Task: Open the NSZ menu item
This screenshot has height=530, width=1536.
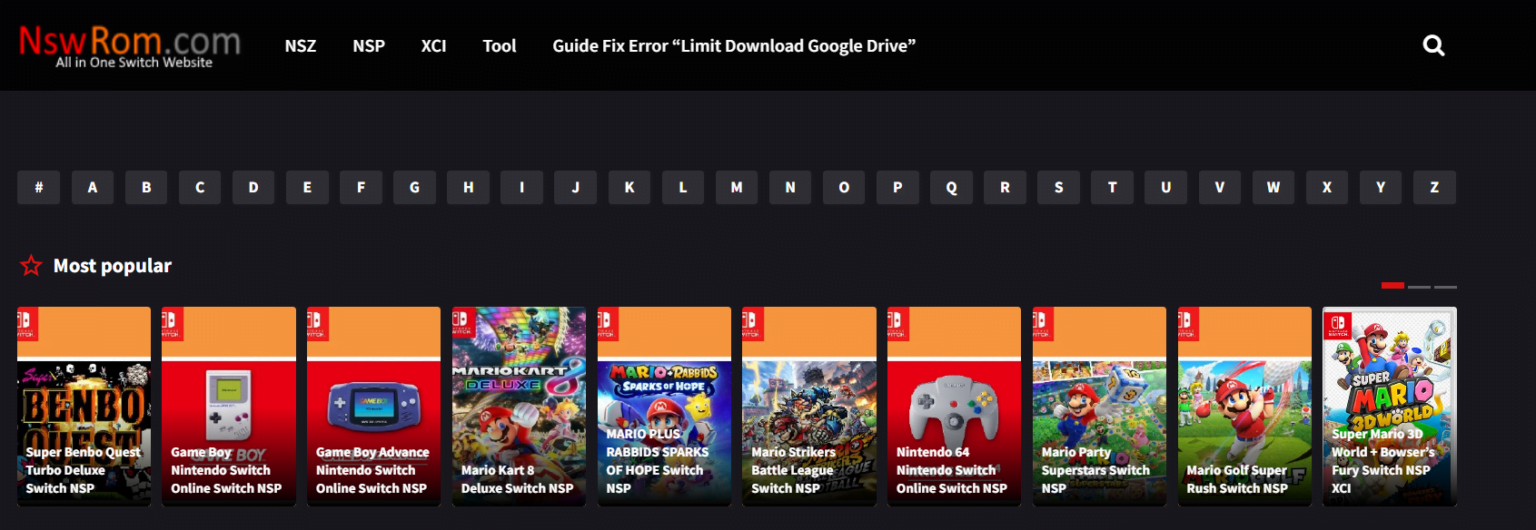Action: (x=300, y=45)
